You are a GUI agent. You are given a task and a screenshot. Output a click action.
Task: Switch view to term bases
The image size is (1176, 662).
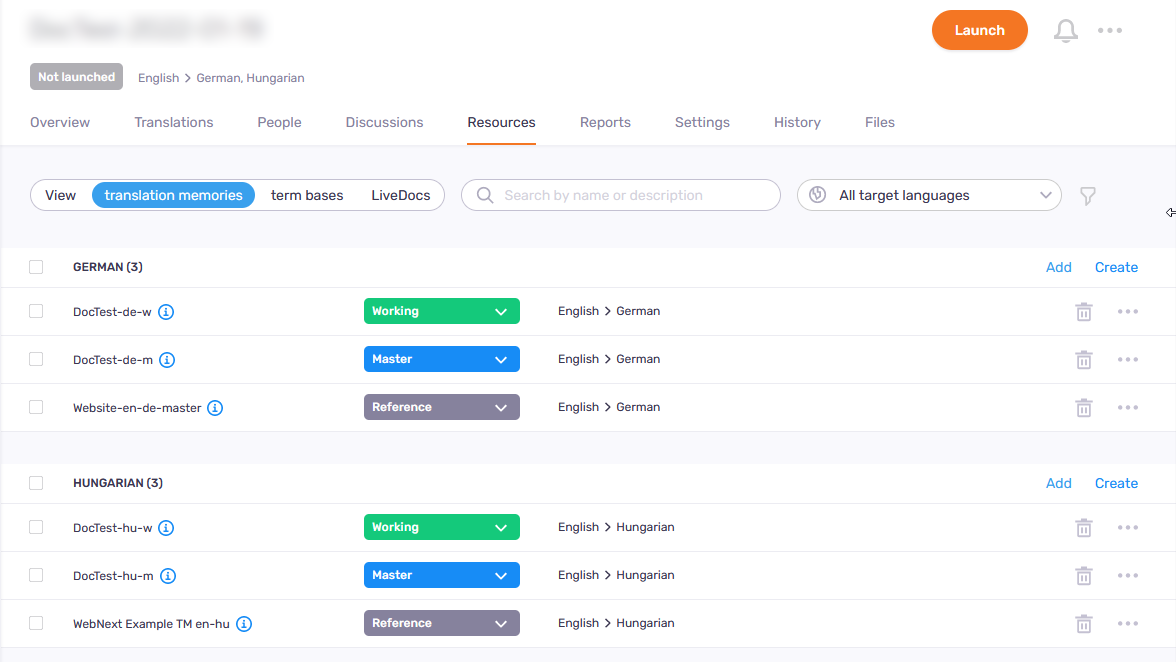pyautogui.click(x=307, y=195)
